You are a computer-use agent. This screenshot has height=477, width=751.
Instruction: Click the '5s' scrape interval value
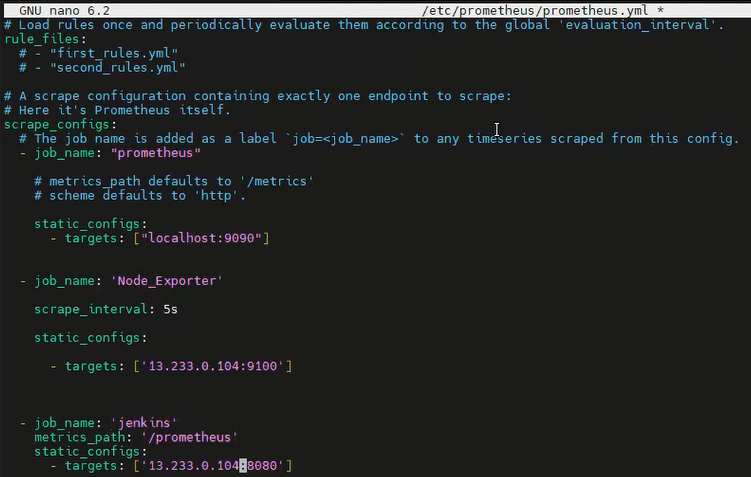coord(171,309)
